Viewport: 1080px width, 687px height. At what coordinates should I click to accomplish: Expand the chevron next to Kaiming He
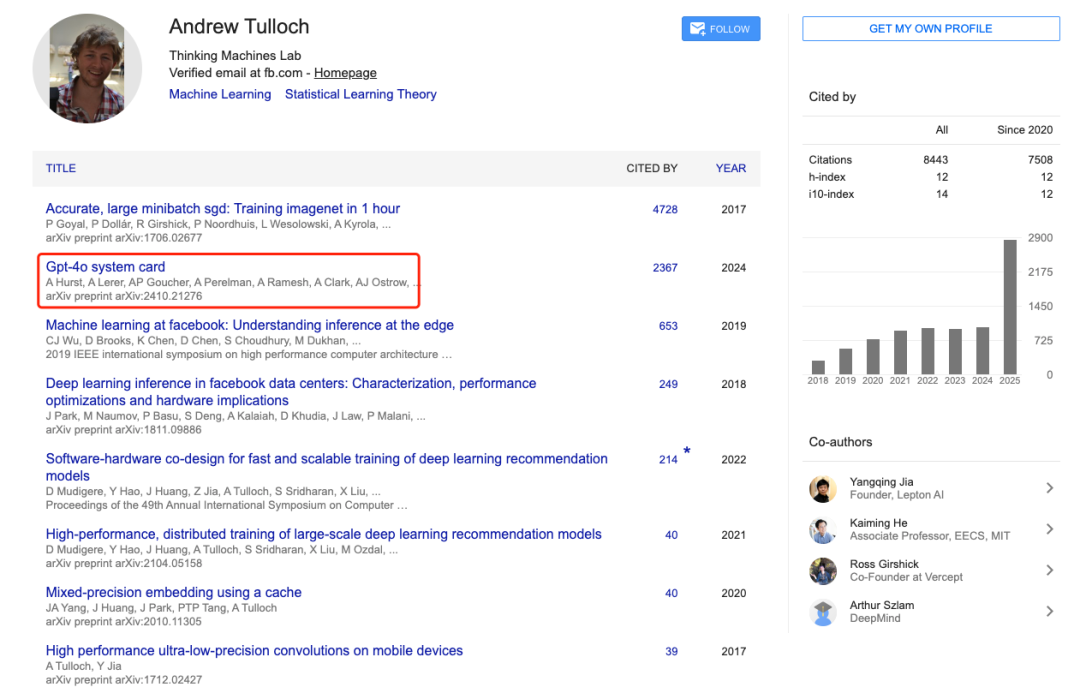coord(1049,529)
